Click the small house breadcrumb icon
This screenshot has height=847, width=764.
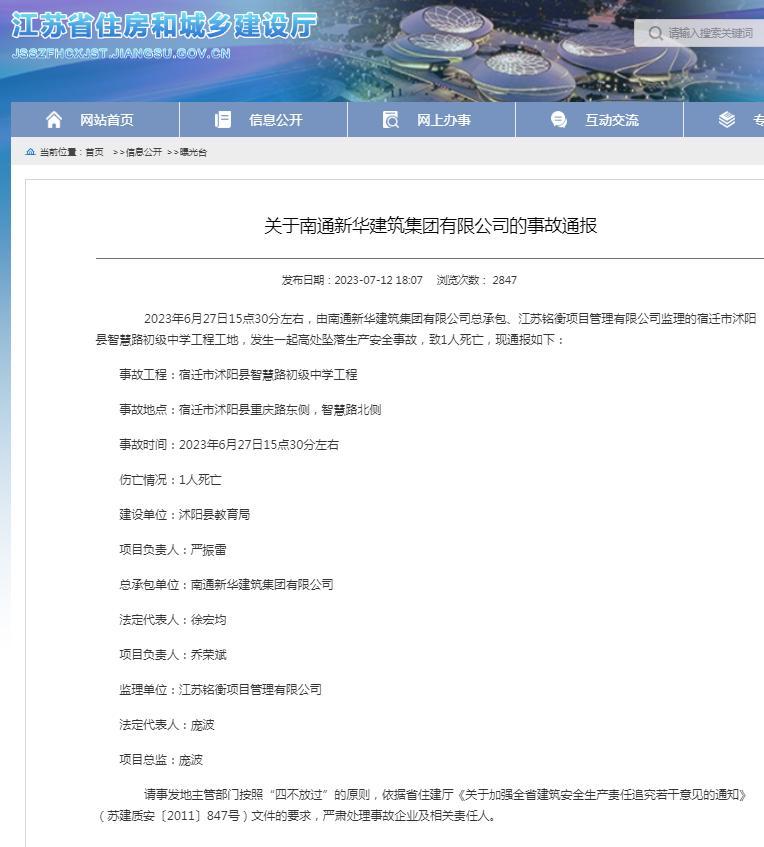[30, 152]
